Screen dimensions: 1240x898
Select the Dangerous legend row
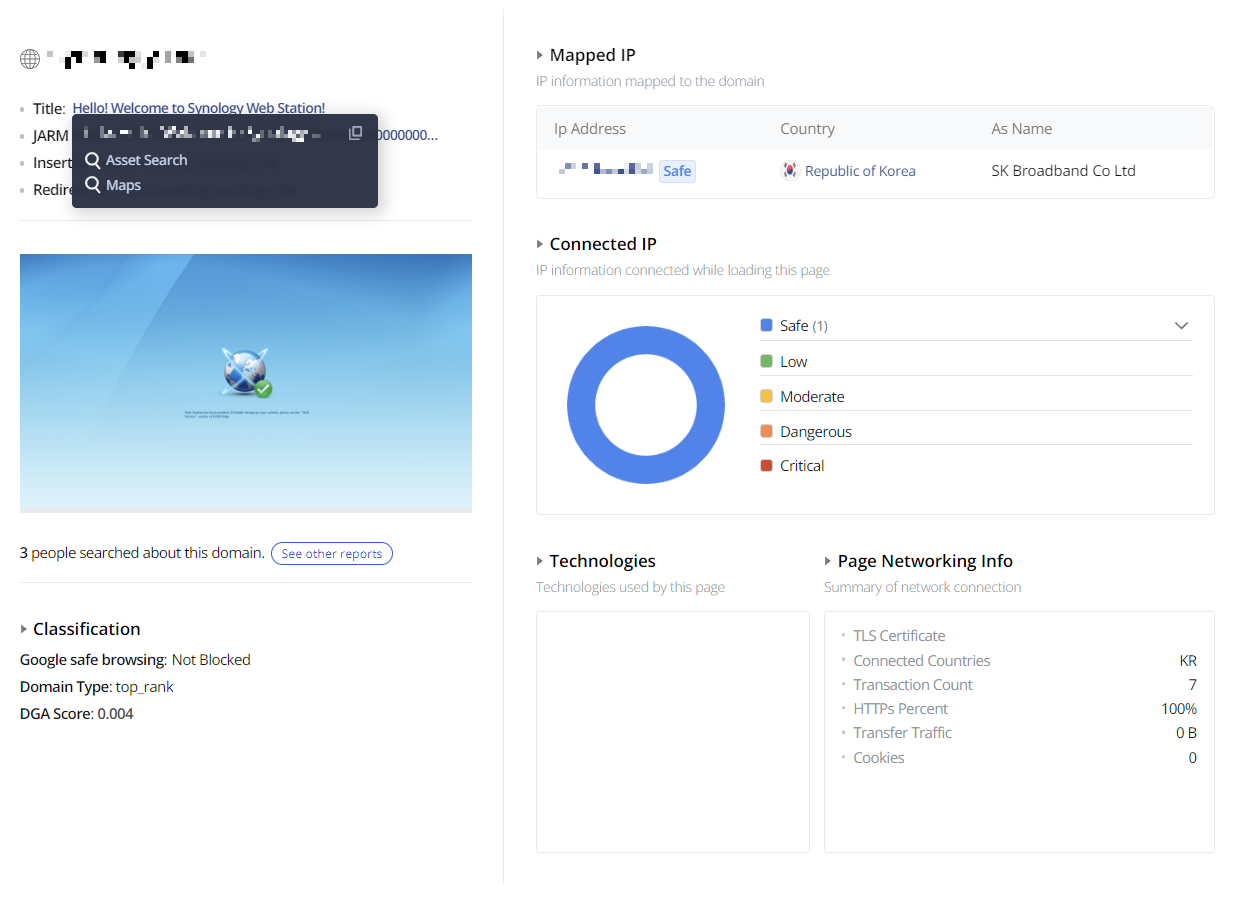click(x=976, y=431)
